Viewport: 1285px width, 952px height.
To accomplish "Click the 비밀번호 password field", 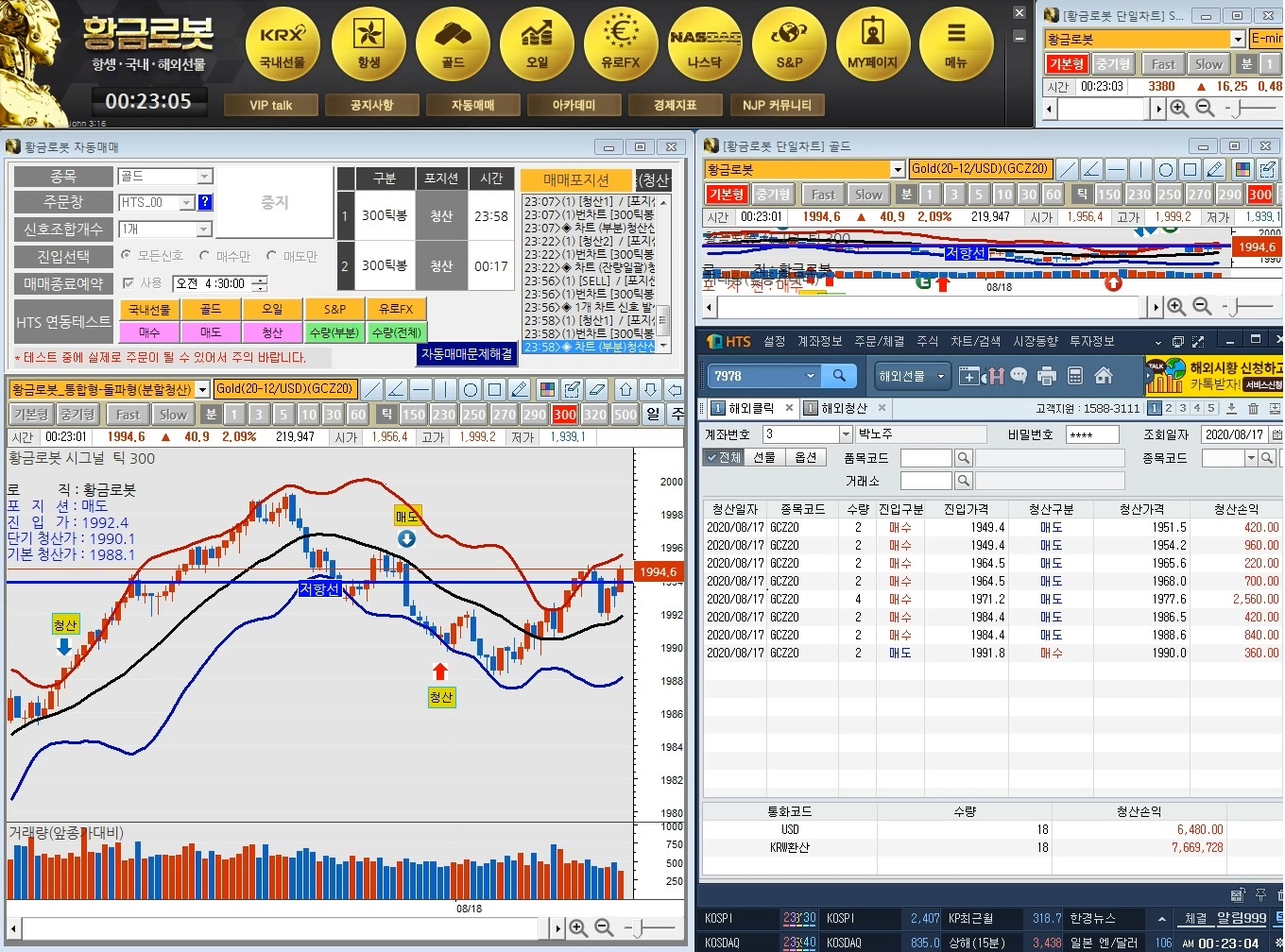I will (1092, 433).
